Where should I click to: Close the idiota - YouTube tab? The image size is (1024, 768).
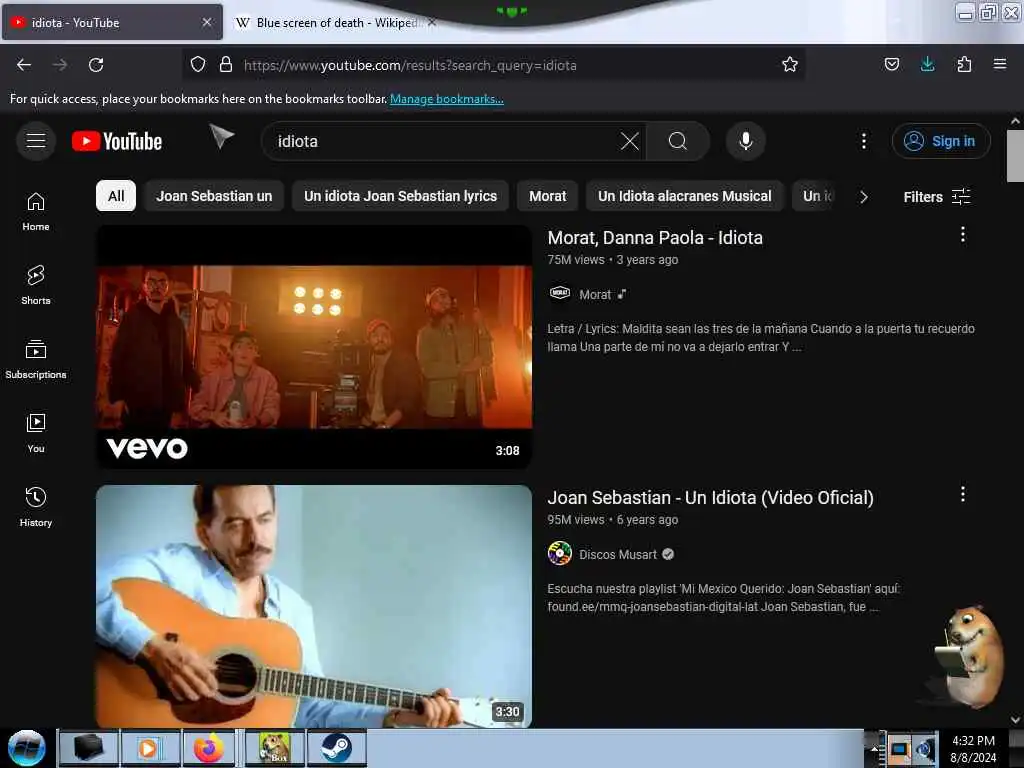coord(207,22)
